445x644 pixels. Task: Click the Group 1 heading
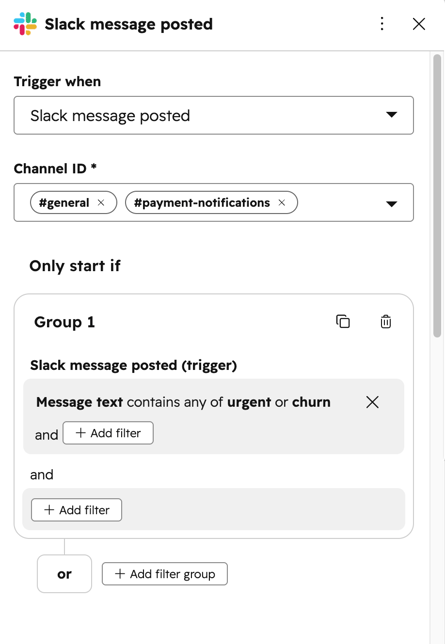[x=65, y=322]
